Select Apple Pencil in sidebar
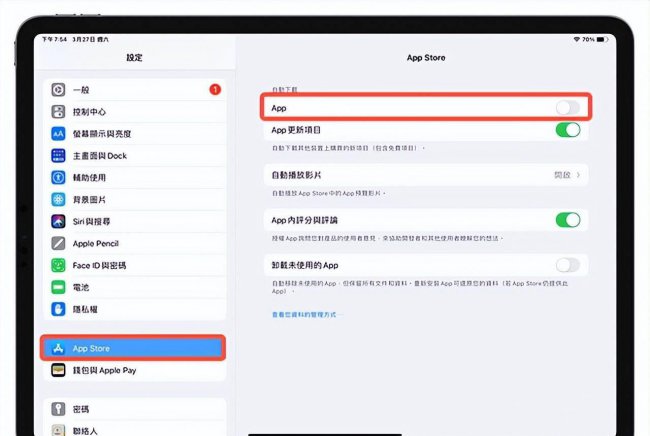The height and width of the screenshot is (436, 650). (135, 243)
